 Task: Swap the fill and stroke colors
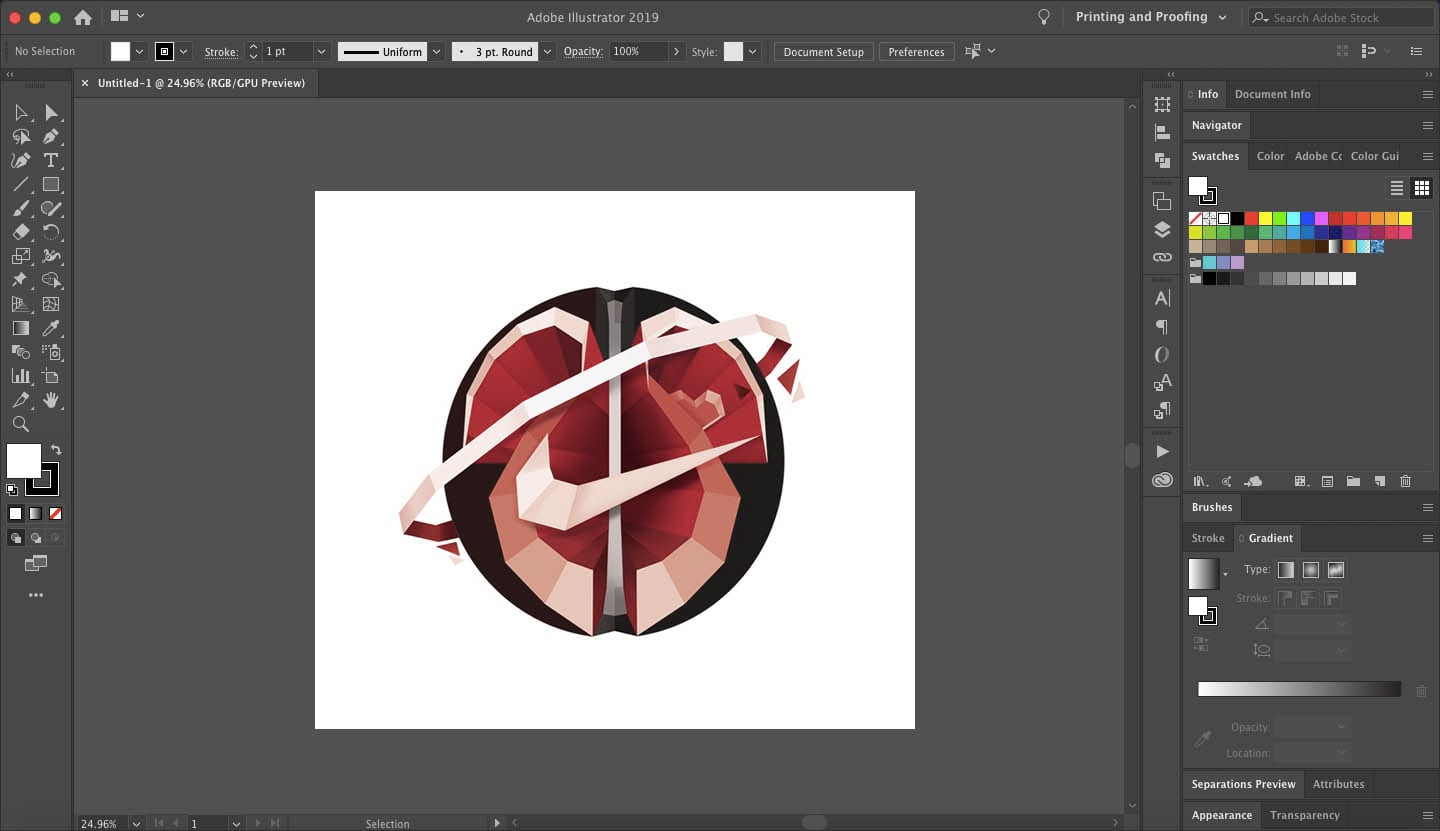pos(57,450)
